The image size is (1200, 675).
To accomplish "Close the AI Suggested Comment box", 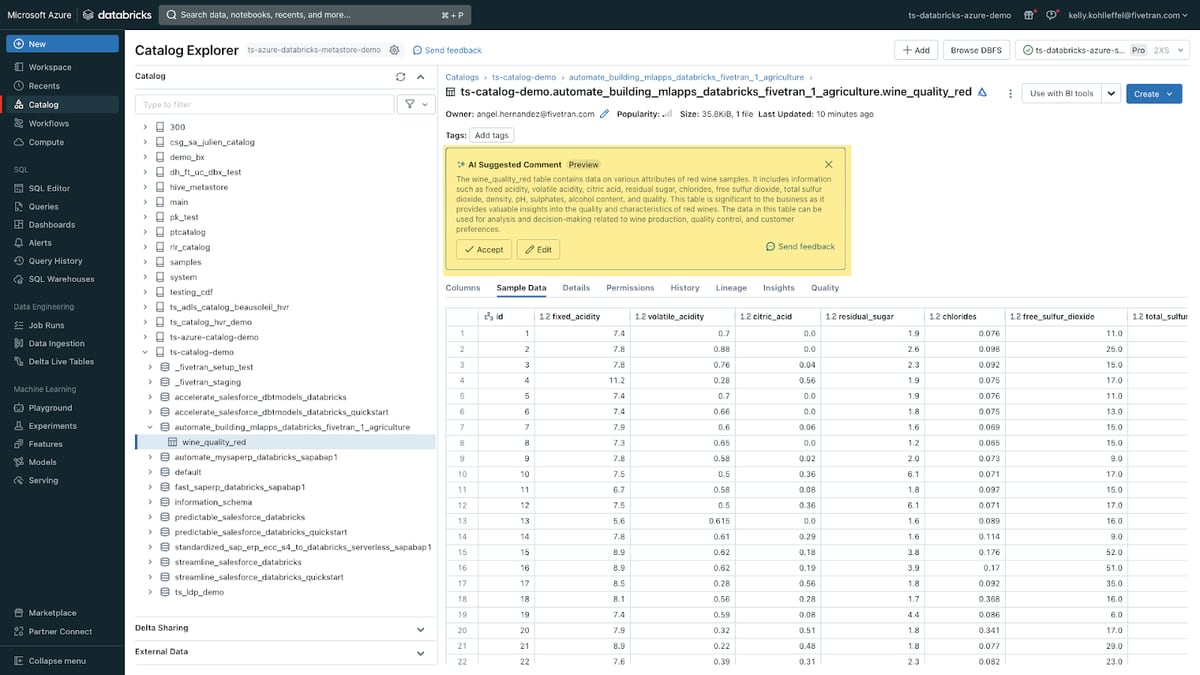I will coord(829,164).
